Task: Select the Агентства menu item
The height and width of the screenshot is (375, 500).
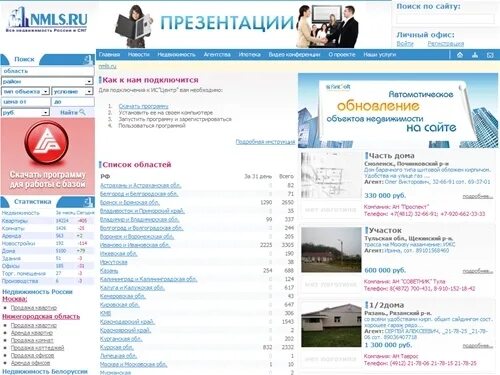Action: pyautogui.click(x=217, y=54)
